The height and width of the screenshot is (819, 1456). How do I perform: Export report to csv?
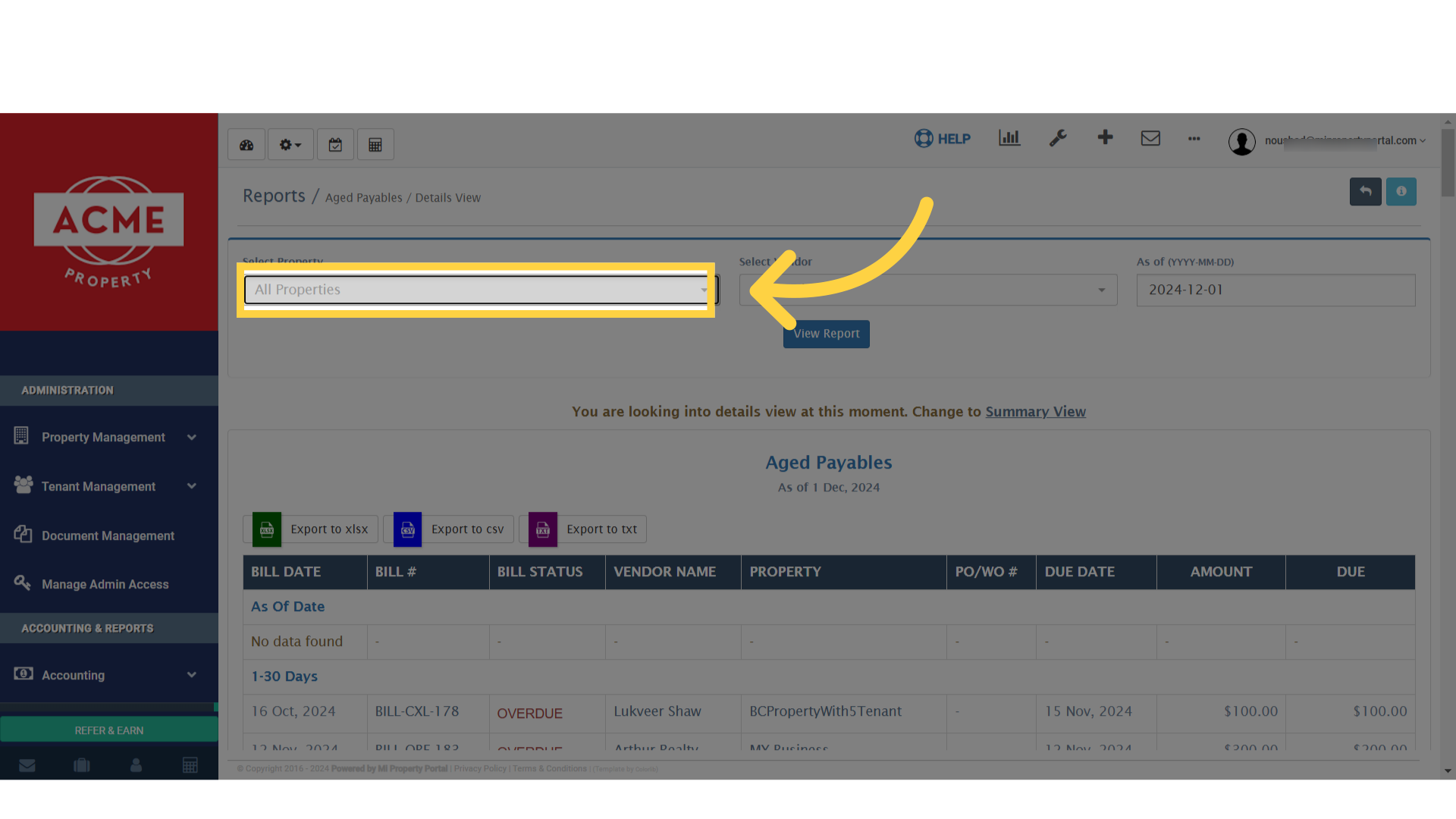pyautogui.click(x=449, y=529)
